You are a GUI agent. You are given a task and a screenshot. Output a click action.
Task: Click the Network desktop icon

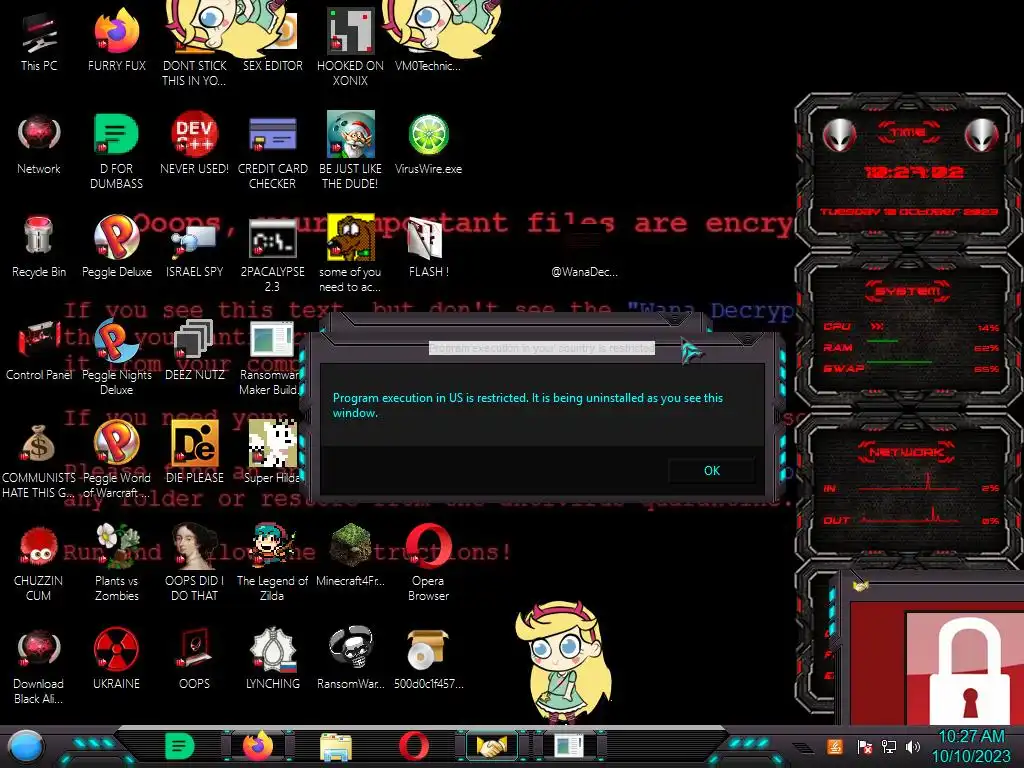point(39,144)
